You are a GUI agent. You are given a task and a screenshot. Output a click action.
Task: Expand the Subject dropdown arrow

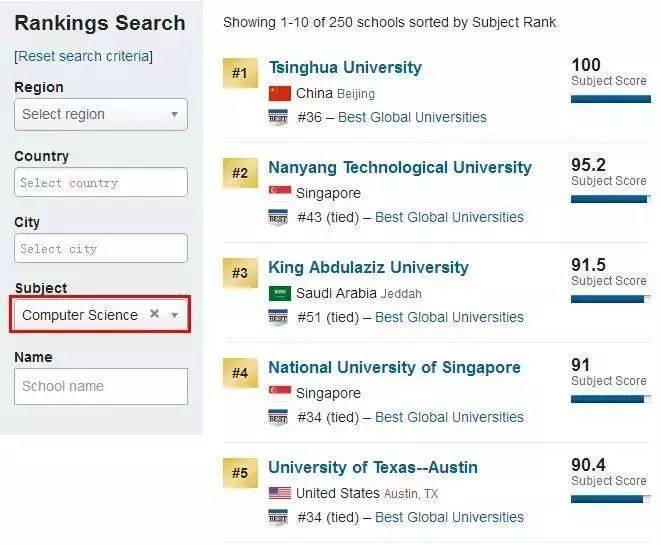click(x=175, y=315)
